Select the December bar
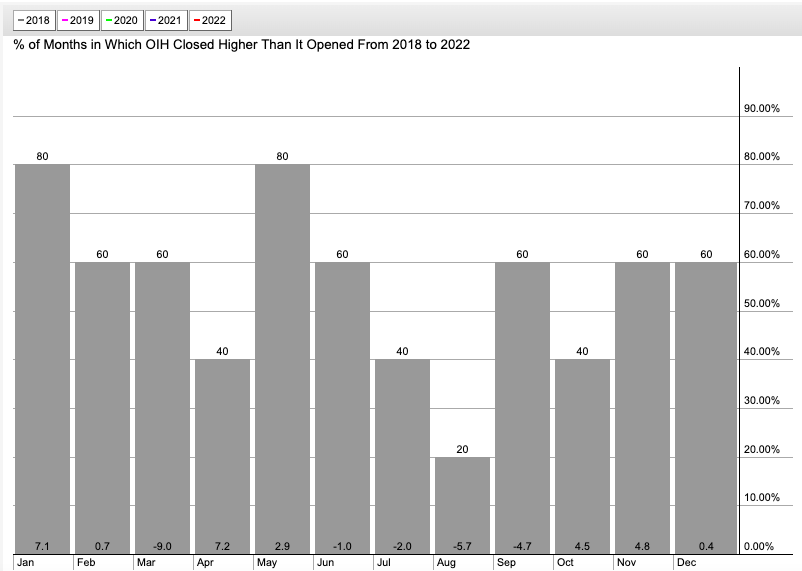The width and height of the screenshot is (802, 571). click(706, 408)
